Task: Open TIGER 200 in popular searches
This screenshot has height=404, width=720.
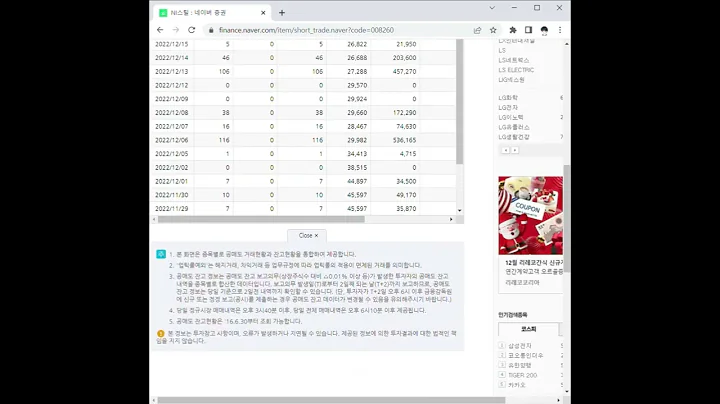Action: (x=523, y=375)
